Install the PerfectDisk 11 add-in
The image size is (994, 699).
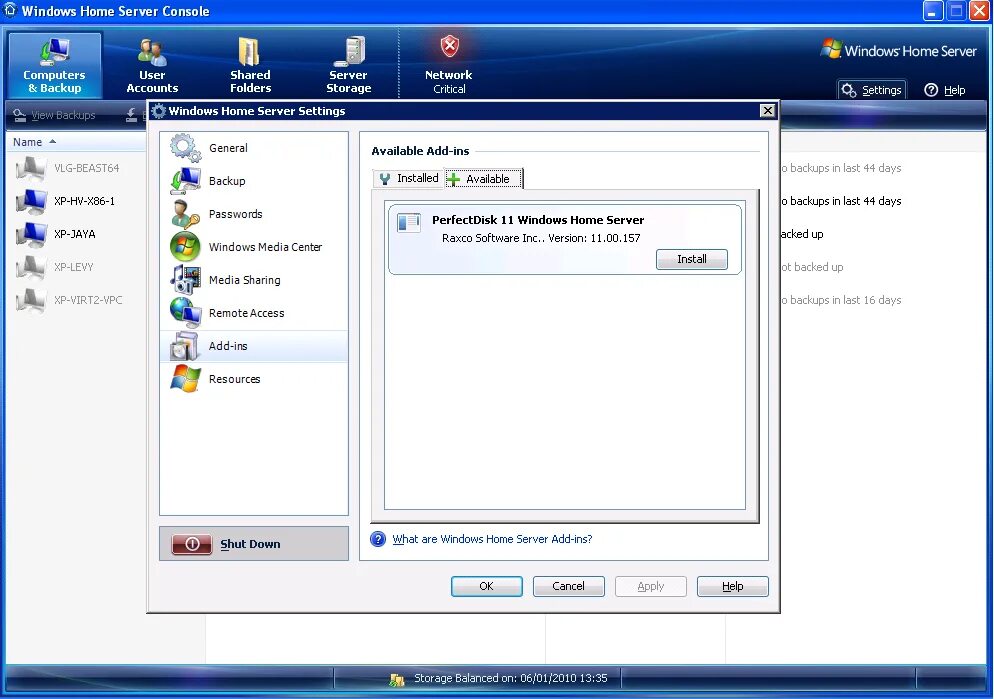(691, 259)
